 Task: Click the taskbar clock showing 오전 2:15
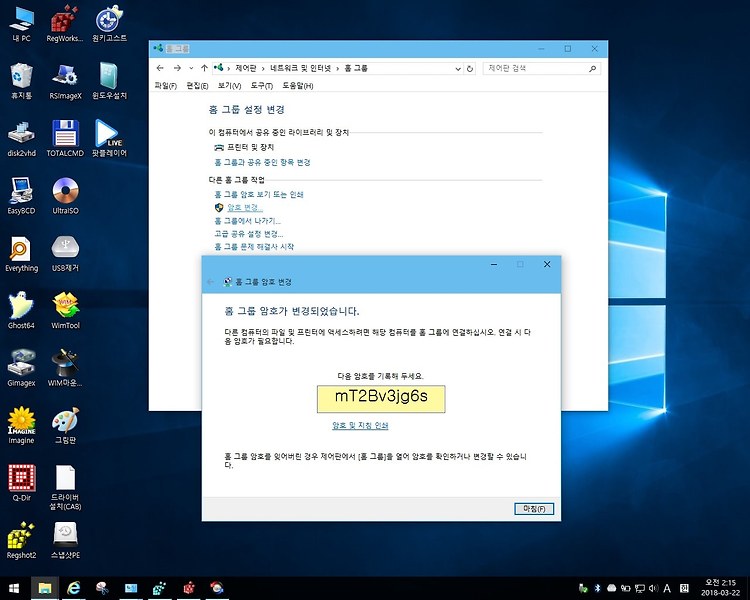pyautogui.click(x=720, y=588)
